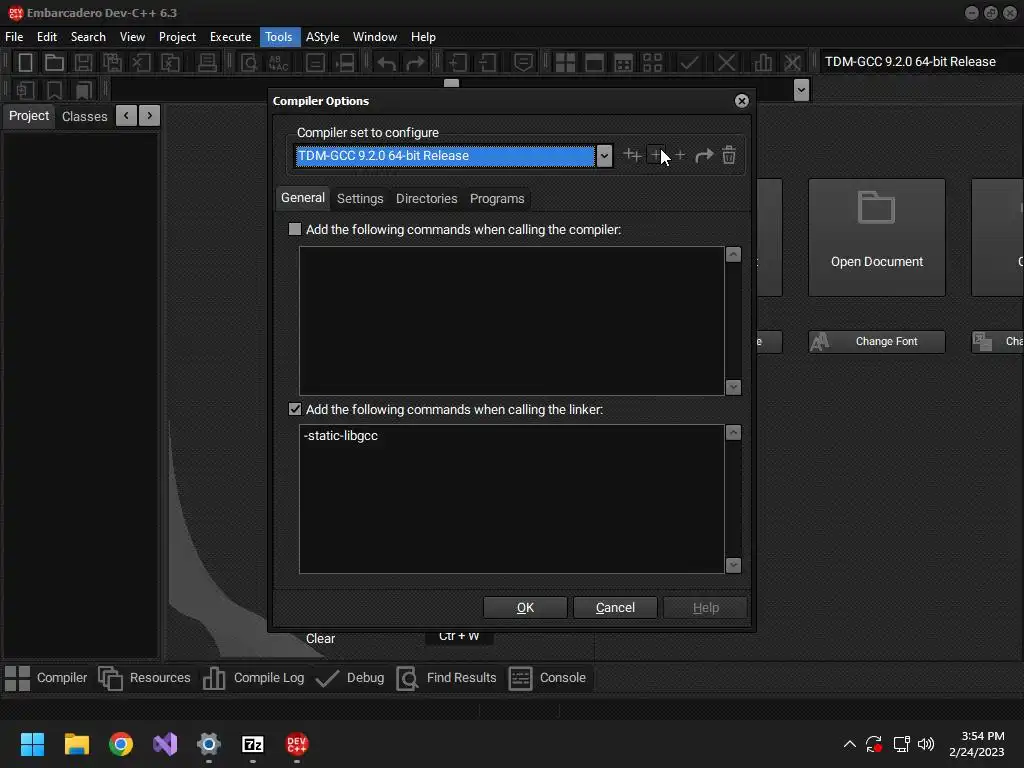Click the Rebuild All toolbar icon
Screen dimensions: 1024x768
652,63
